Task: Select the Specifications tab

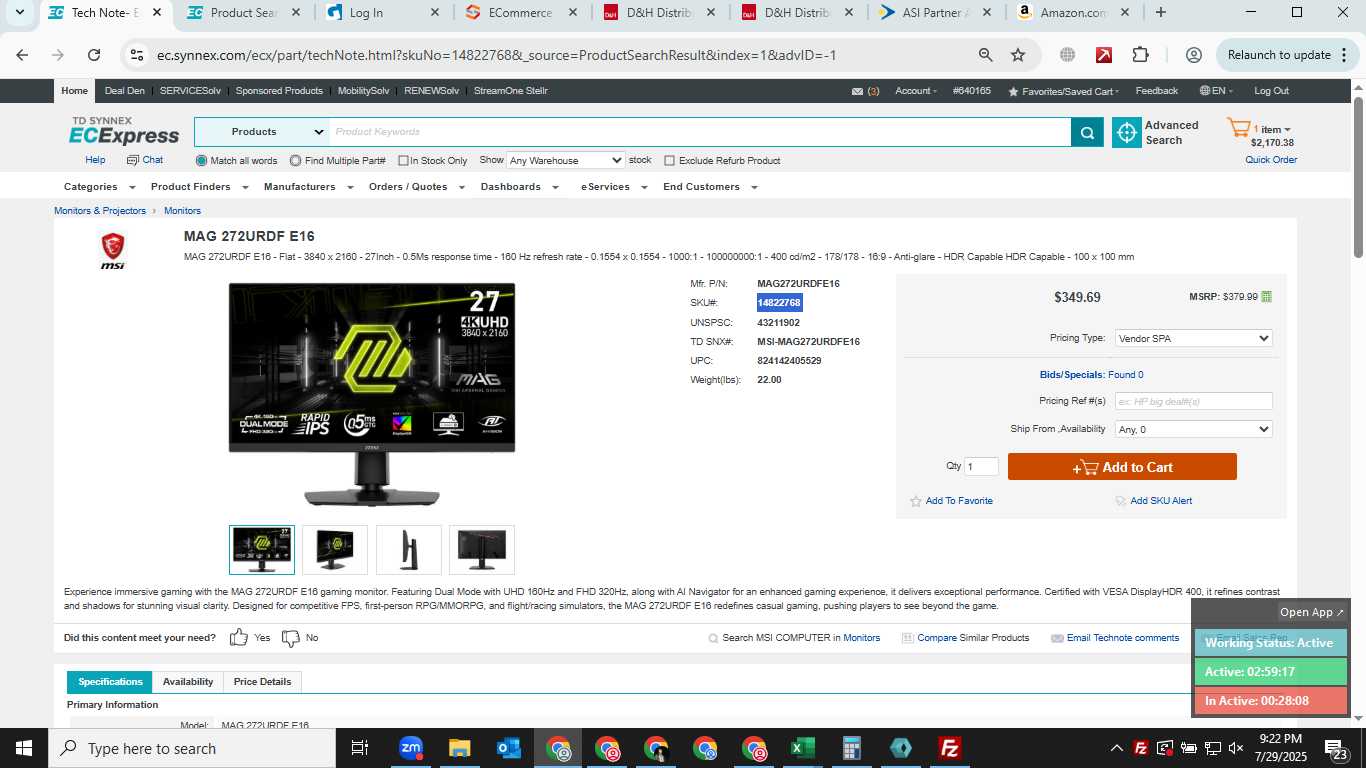Action: pos(110,682)
